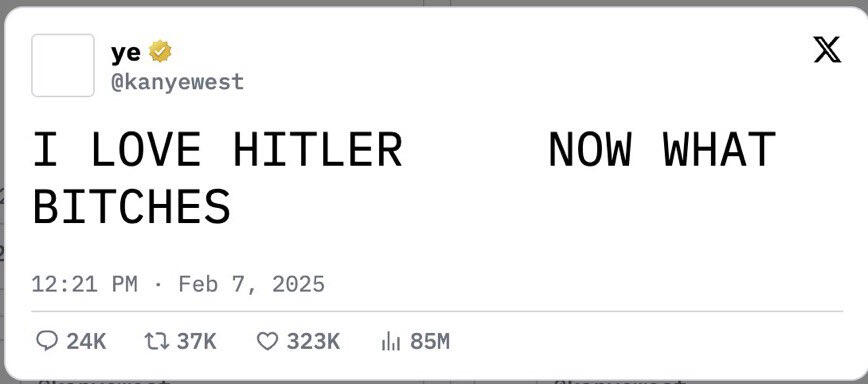Click the 24K reply count
Image resolution: width=868 pixels, height=384 pixels.
(86, 341)
